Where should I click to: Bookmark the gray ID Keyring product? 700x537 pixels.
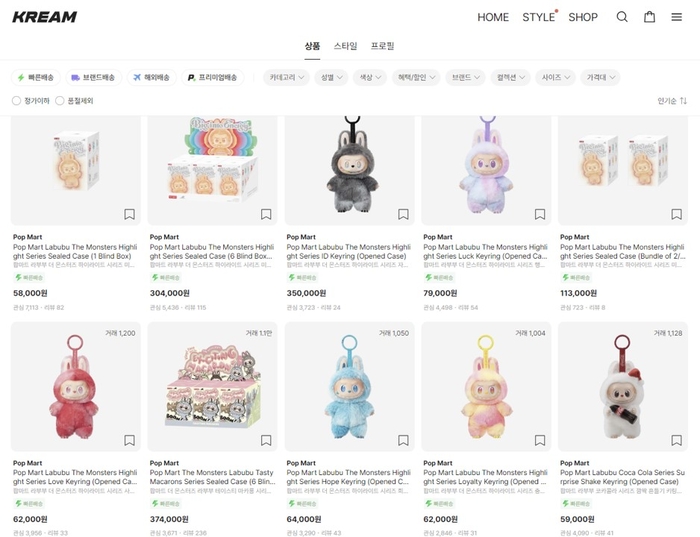pos(403,214)
